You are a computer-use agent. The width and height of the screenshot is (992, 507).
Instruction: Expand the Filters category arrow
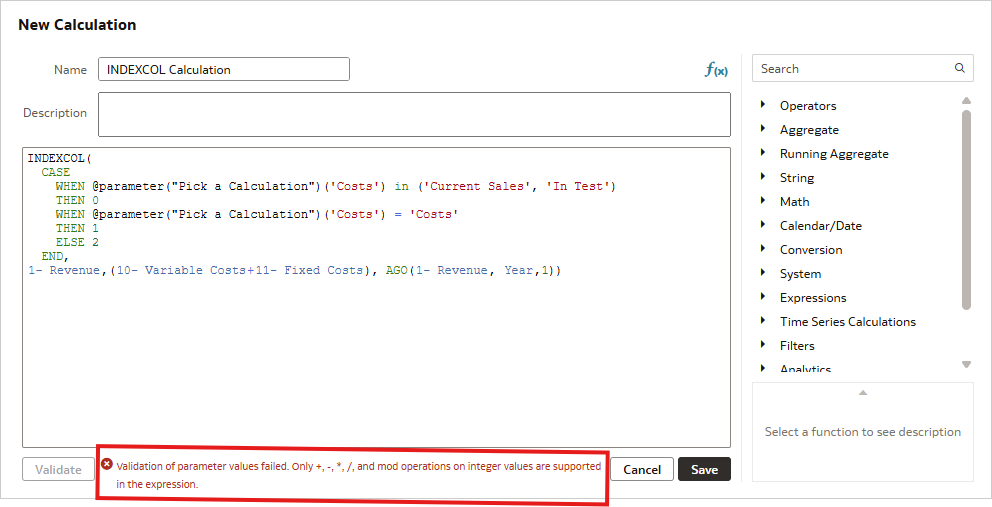(763, 345)
